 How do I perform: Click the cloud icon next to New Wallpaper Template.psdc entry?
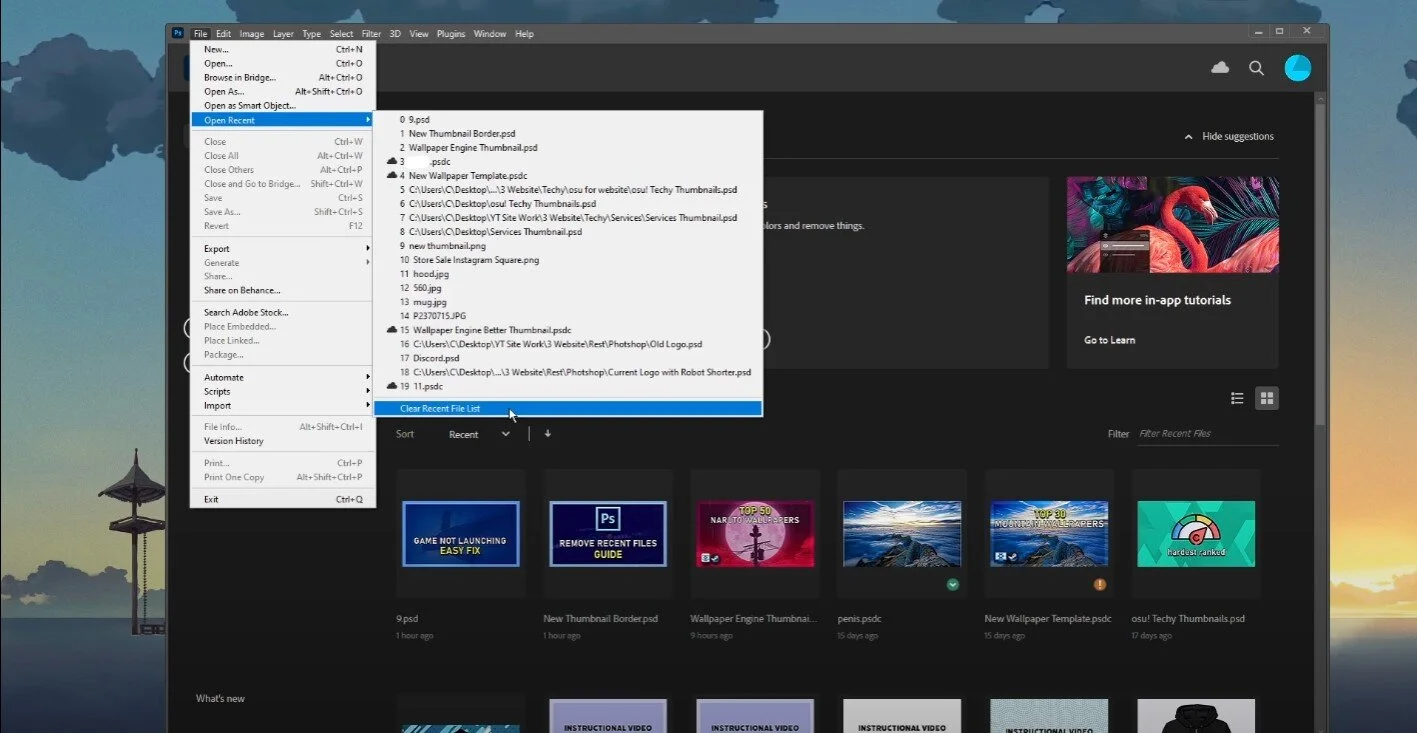point(392,175)
